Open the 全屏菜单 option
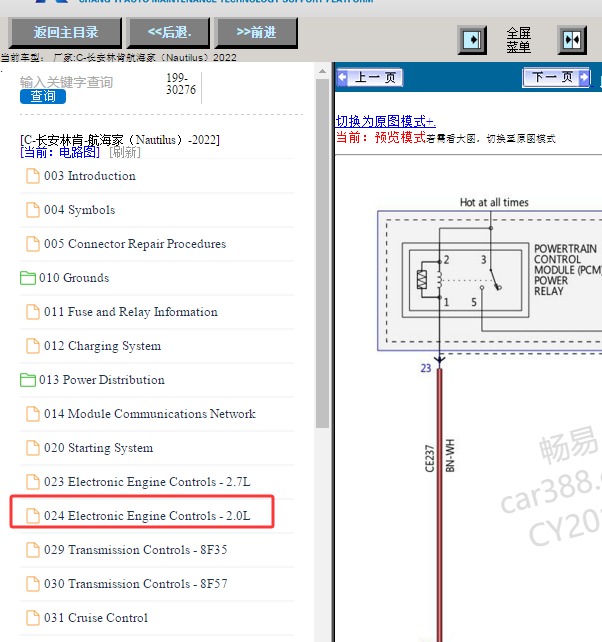The height and width of the screenshot is (642, 602). [x=518, y=40]
